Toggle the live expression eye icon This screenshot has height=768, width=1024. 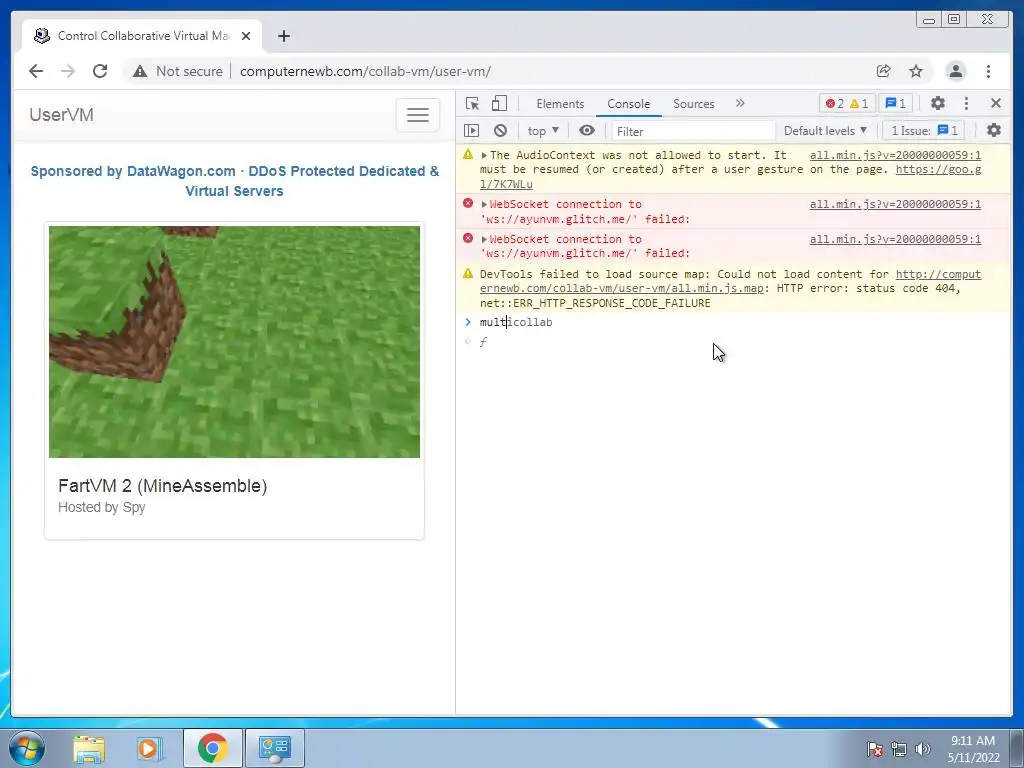coord(587,131)
